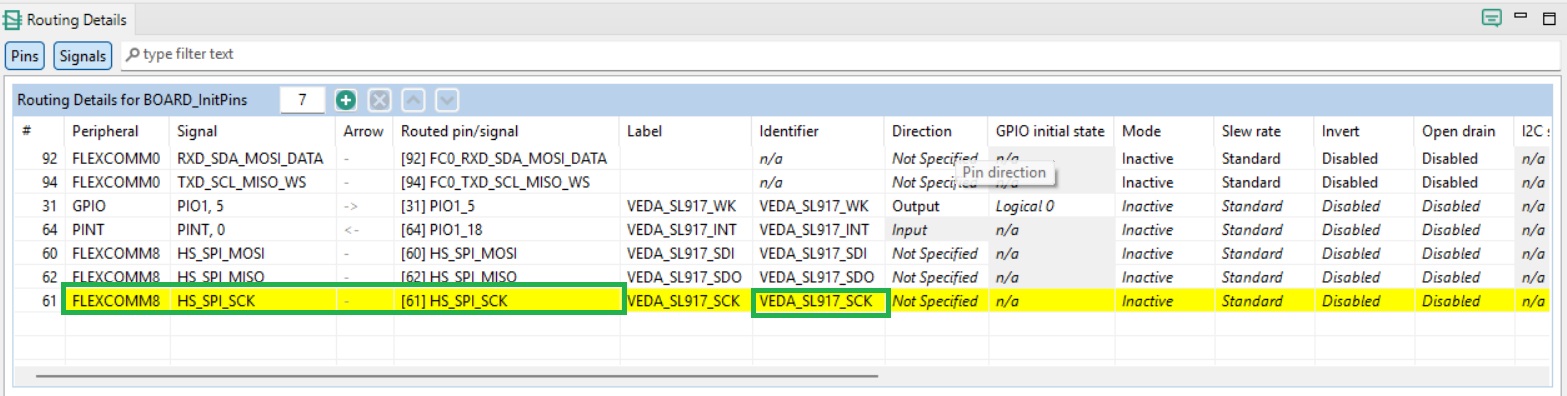Click the Direction column header

[x=936, y=131]
